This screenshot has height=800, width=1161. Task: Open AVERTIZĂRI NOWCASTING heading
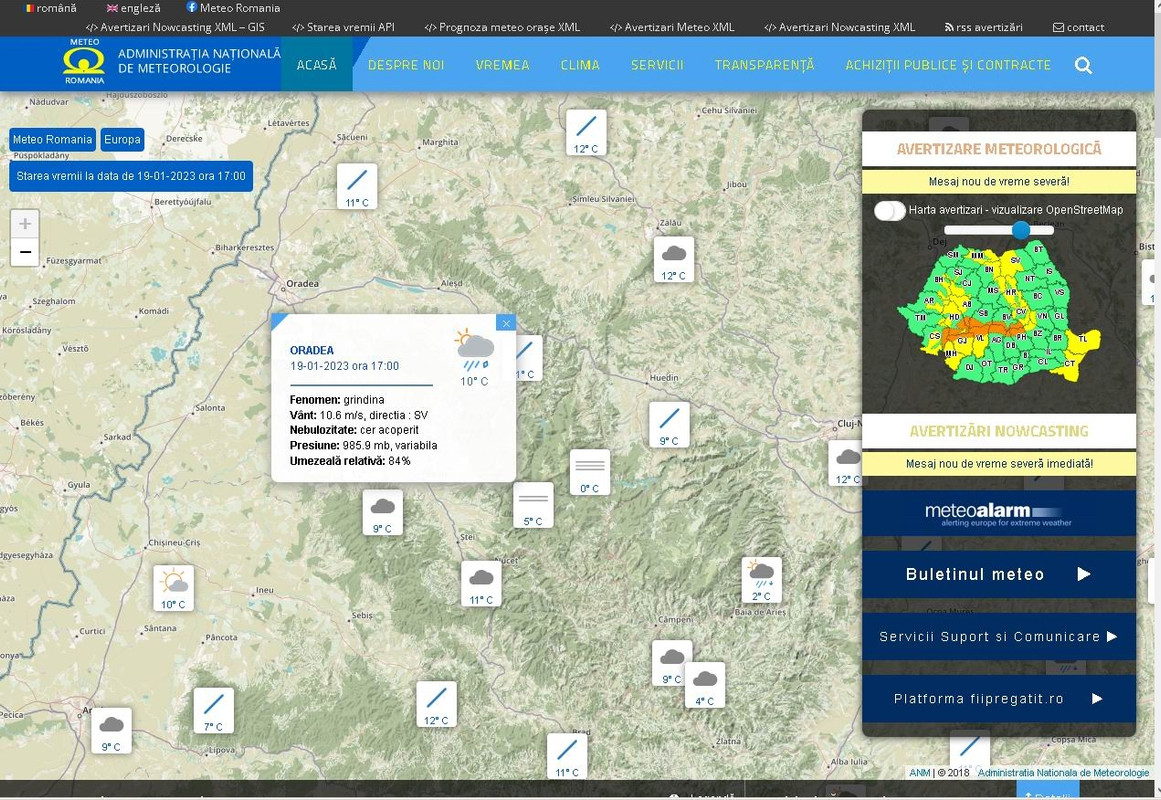pos(999,431)
